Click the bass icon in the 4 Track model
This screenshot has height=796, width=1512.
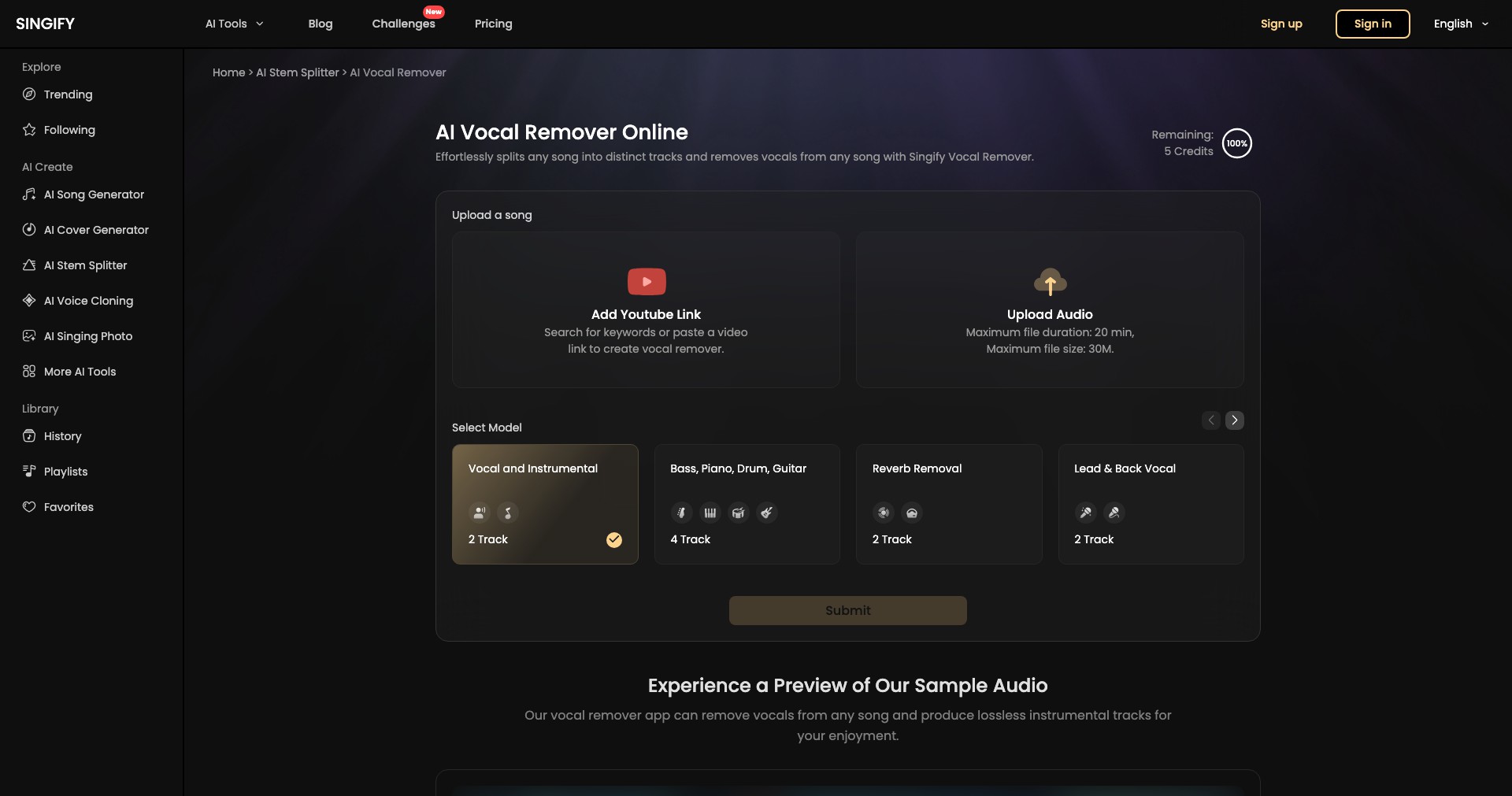pyautogui.click(x=681, y=513)
